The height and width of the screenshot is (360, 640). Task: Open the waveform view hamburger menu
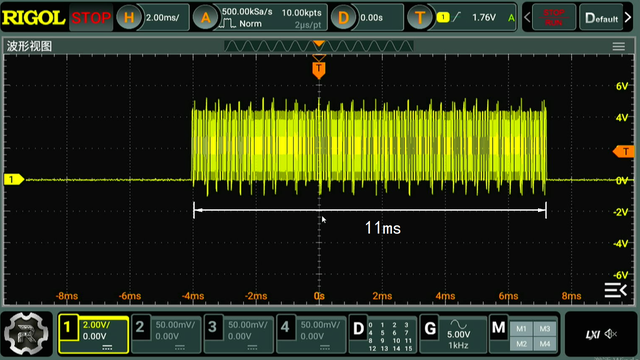pyautogui.click(x=618, y=47)
